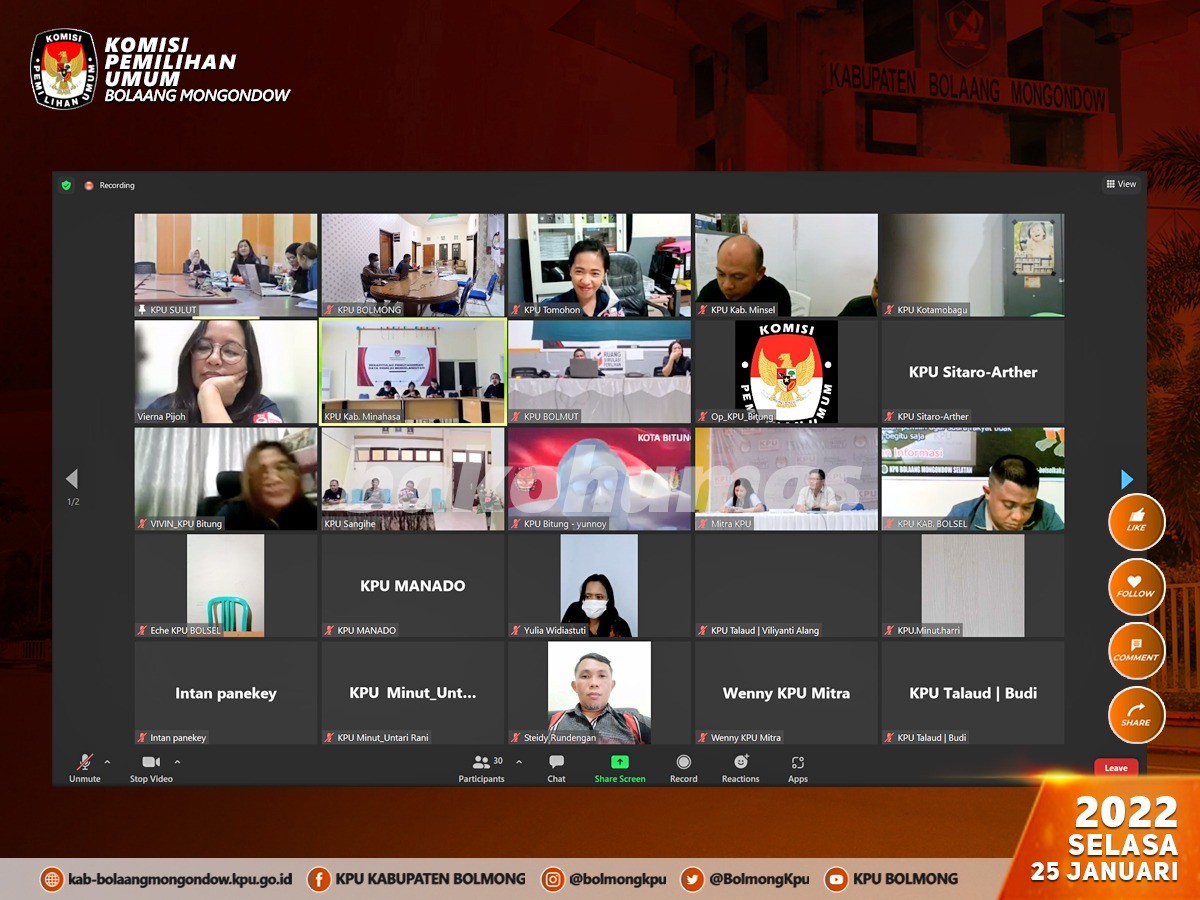Expand audio options arrow beside Unmute

(108, 762)
